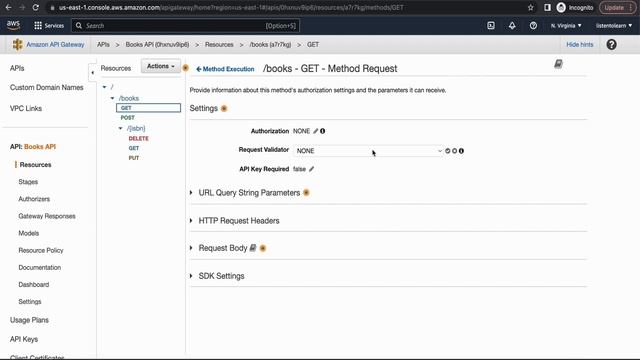Screen dimensions: 640x360
Task: Open Resource Policy in sidebar
Action: (x=41, y=251)
